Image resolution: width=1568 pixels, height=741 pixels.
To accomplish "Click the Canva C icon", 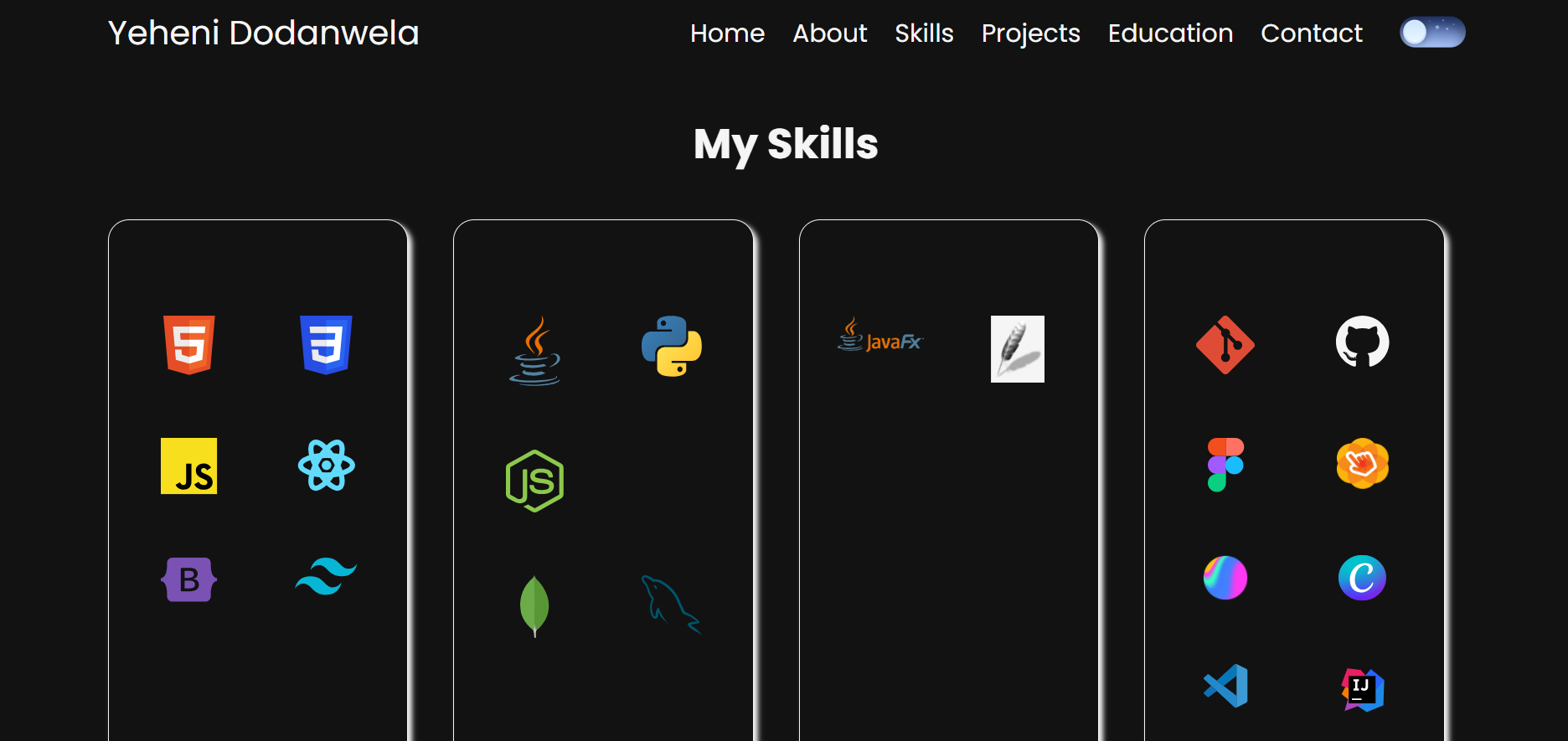I will [1363, 578].
